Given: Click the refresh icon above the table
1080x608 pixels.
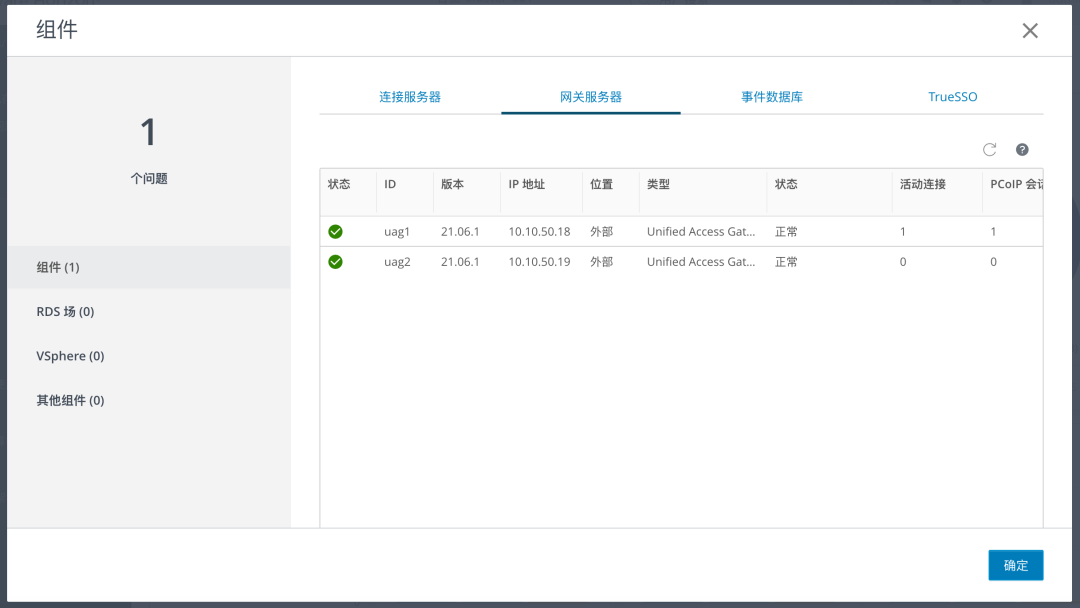Looking at the screenshot, I should click(x=989, y=149).
